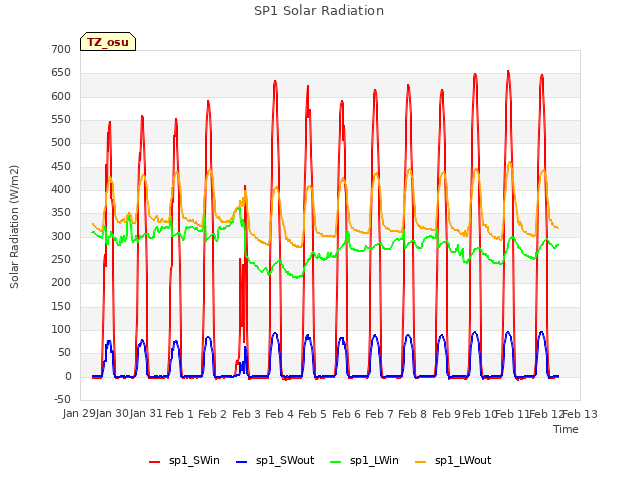This screenshot has height=480, width=640.
Task: Click the sp1_SWout legend entry
Action: click(x=275, y=461)
